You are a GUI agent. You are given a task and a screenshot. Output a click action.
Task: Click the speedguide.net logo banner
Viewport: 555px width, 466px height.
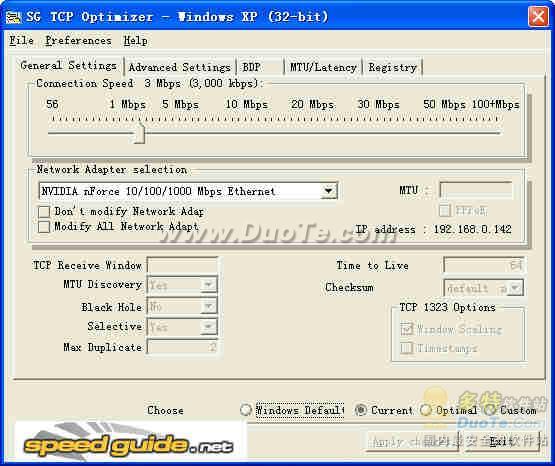(130, 442)
